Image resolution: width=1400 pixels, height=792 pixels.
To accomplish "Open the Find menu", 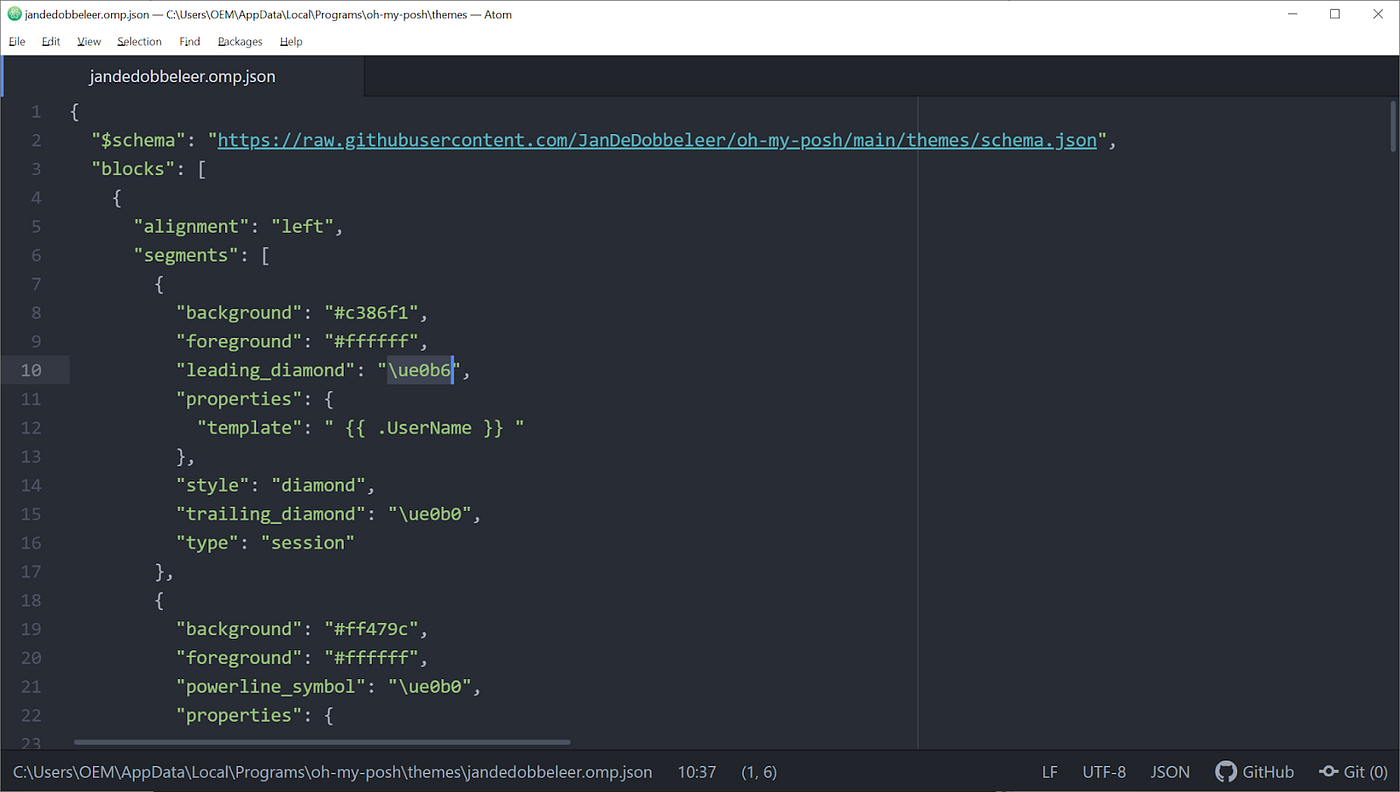I will [x=189, y=41].
